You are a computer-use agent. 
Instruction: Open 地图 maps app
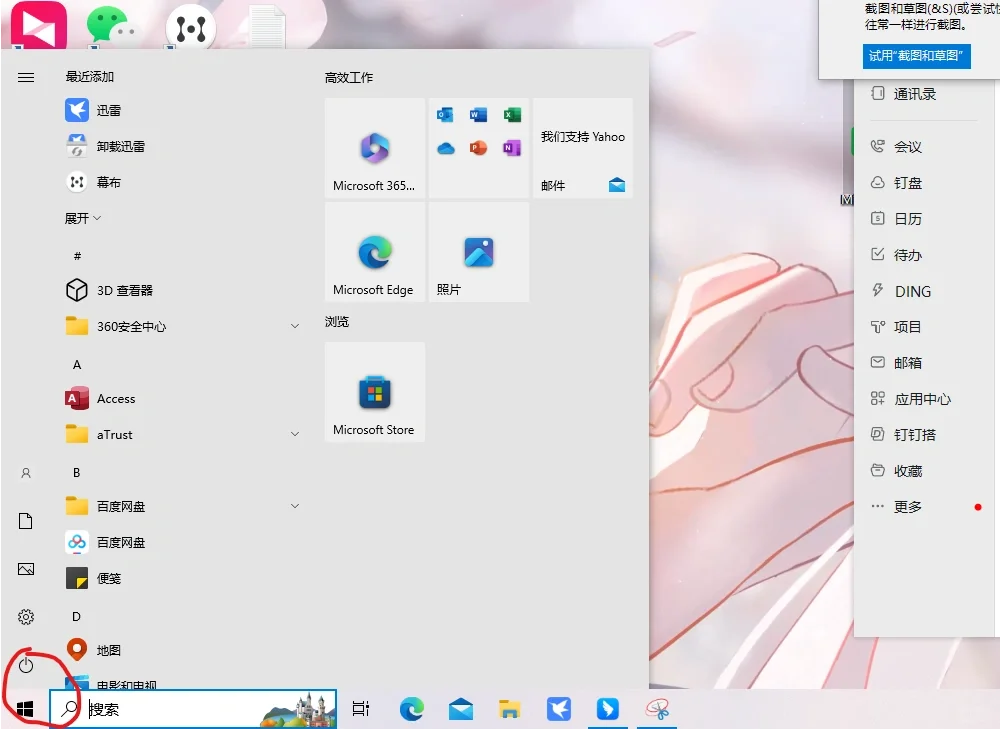(x=93, y=650)
